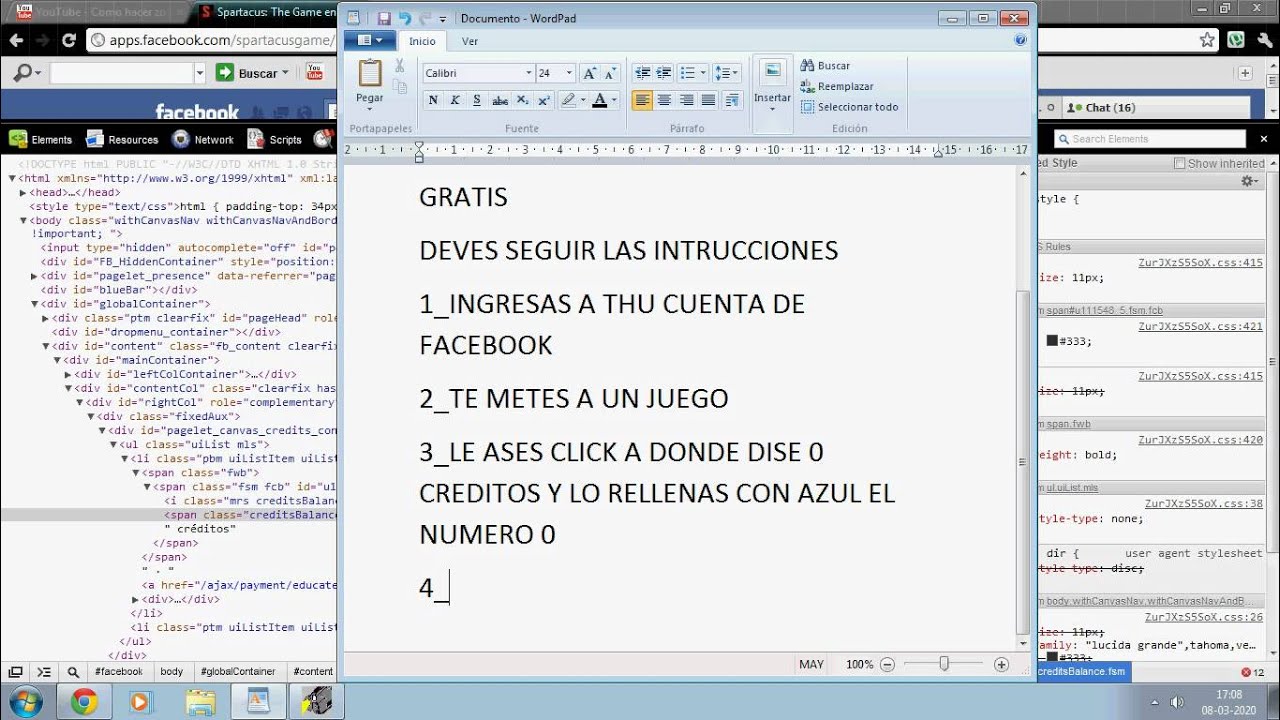Undo the last action in WordPad
The image size is (1280, 720).
coord(404,18)
